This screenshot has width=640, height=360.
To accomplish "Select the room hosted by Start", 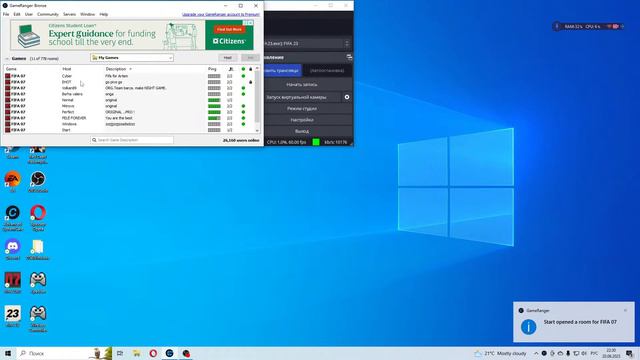I will click(129, 130).
